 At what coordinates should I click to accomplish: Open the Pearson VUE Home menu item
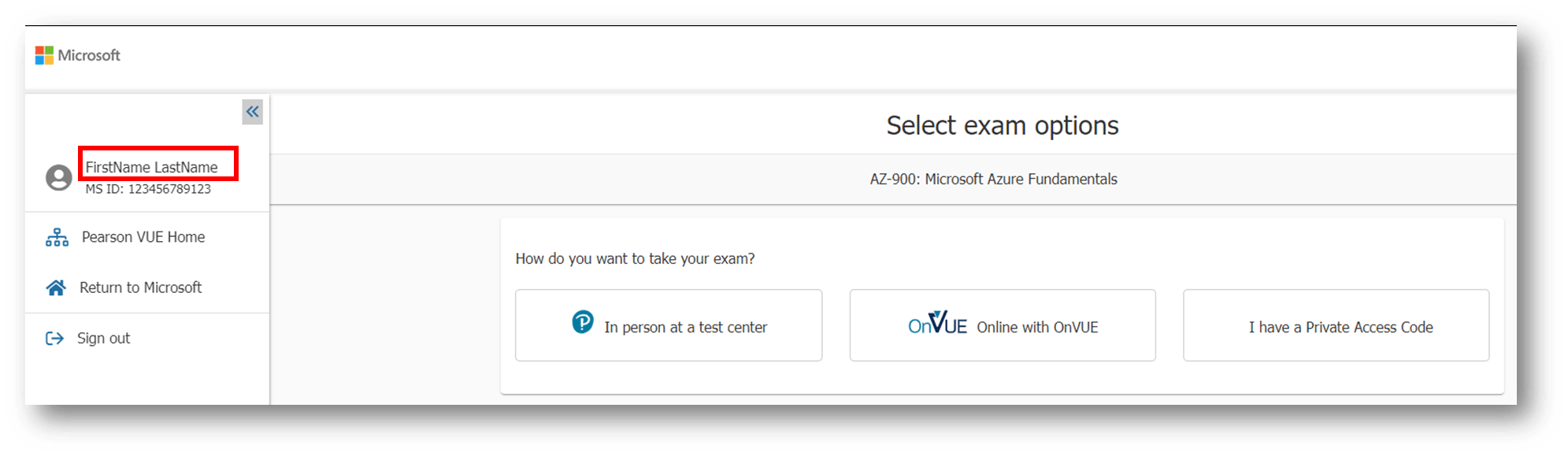pos(143,237)
